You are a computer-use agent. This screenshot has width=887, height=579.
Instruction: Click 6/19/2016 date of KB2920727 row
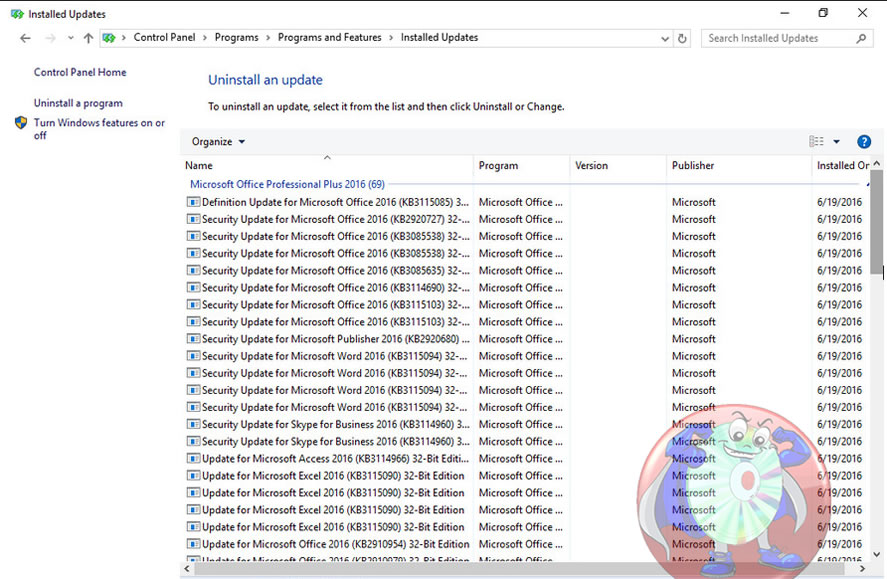(839, 219)
